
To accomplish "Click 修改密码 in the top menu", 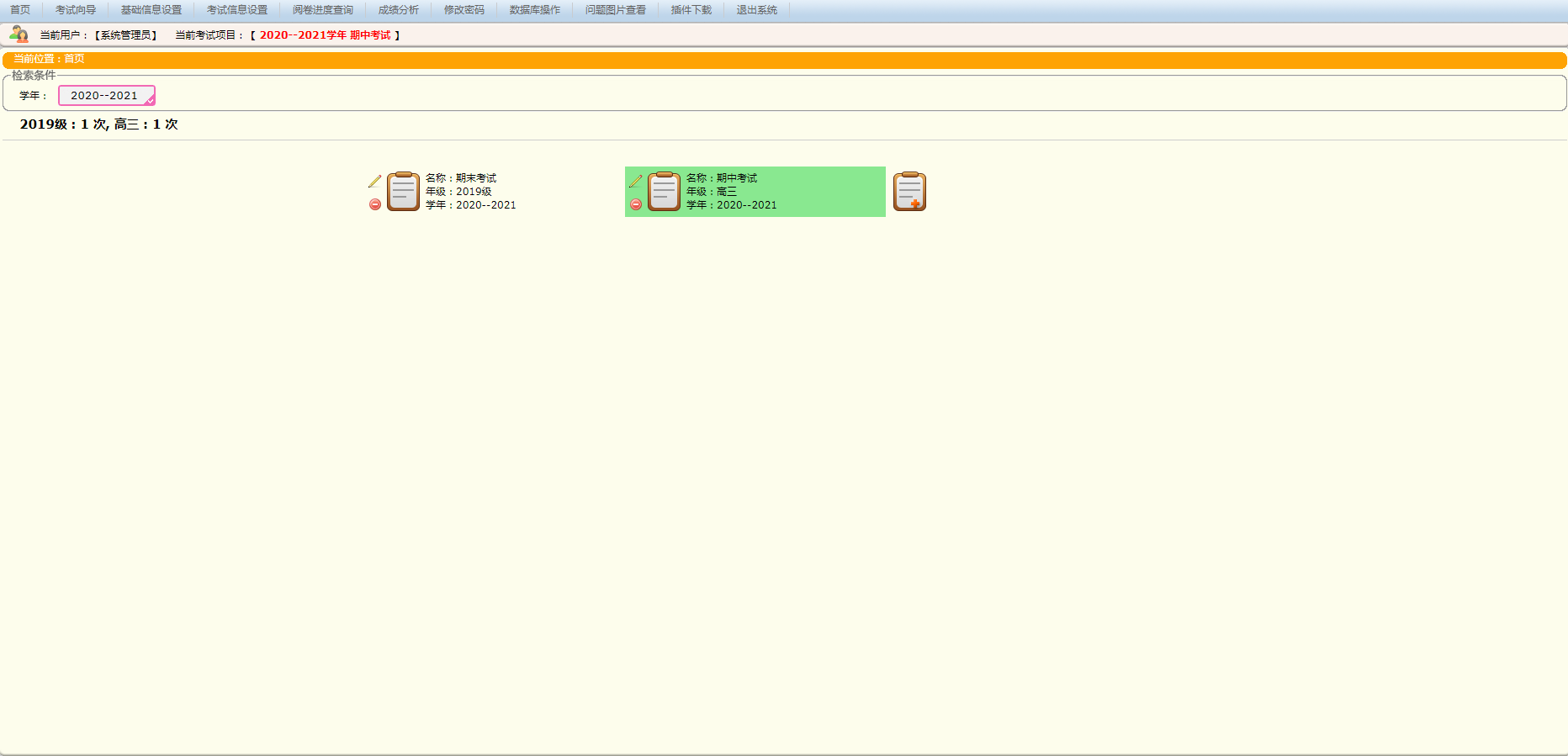I will coord(464,10).
